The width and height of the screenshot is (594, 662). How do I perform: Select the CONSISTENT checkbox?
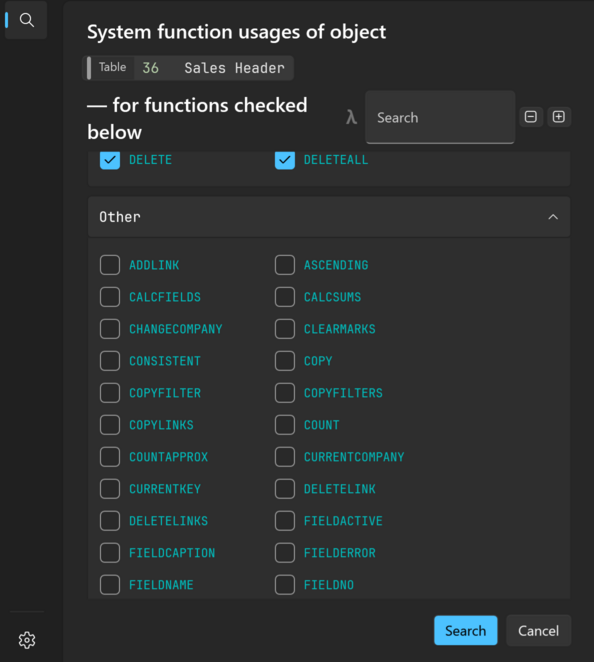coord(110,361)
